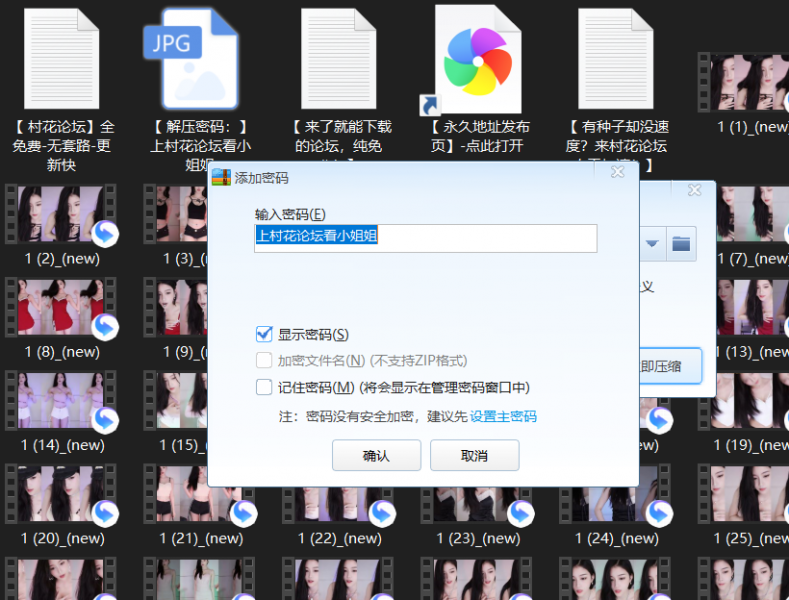Select text file 有种子却没速度
Viewport: 789px width, 600px height.
pos(616,58)
